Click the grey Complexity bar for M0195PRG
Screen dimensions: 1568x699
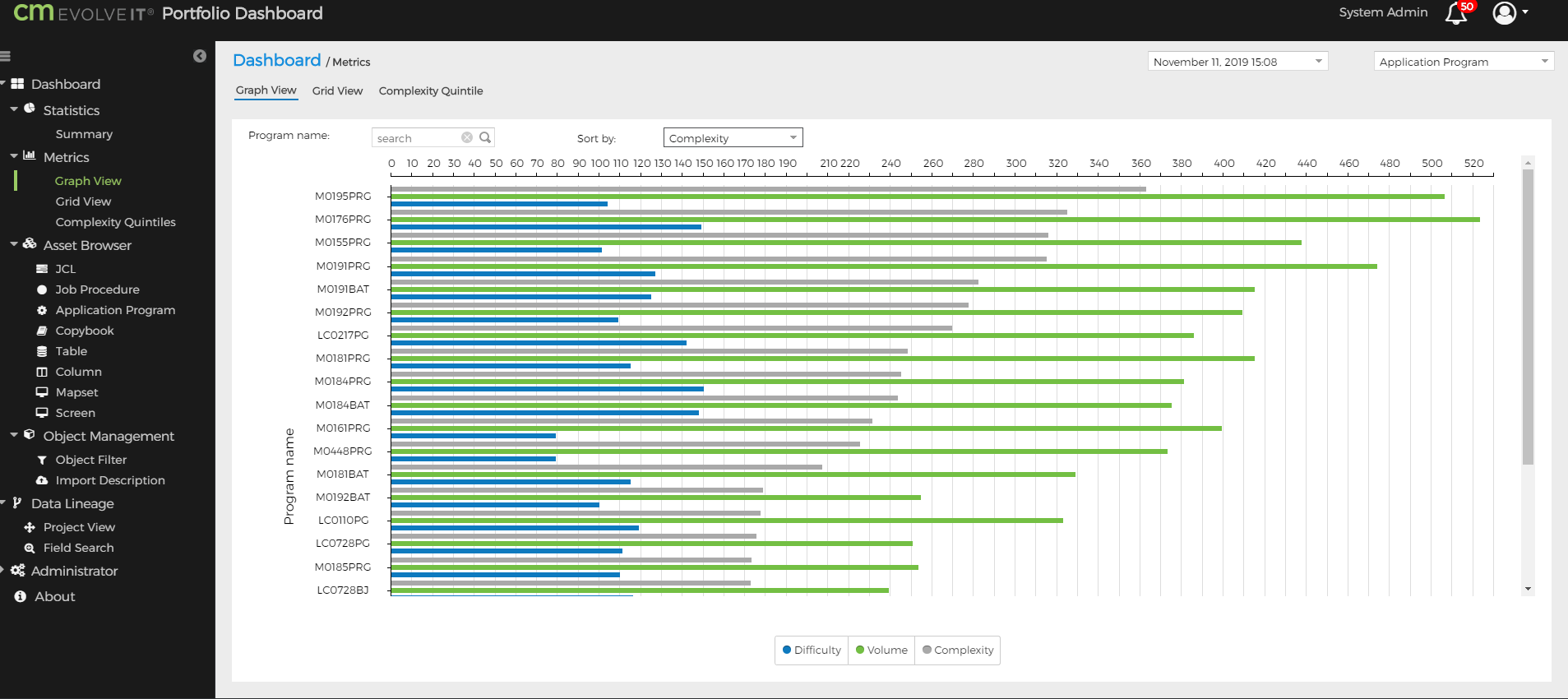(x=768, y=189)
